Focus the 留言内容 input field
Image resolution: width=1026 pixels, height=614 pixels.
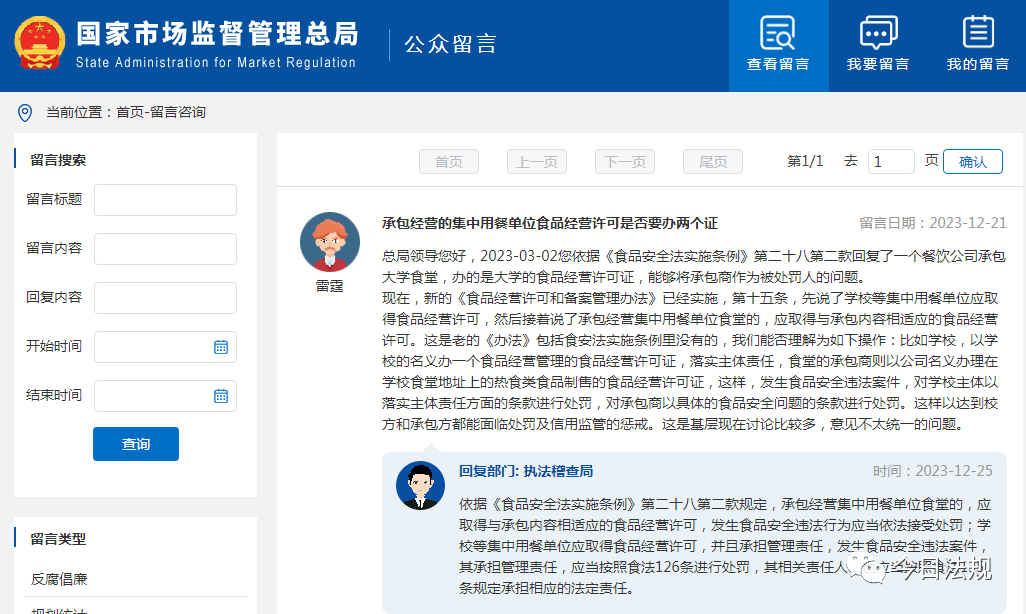[166, 249]
